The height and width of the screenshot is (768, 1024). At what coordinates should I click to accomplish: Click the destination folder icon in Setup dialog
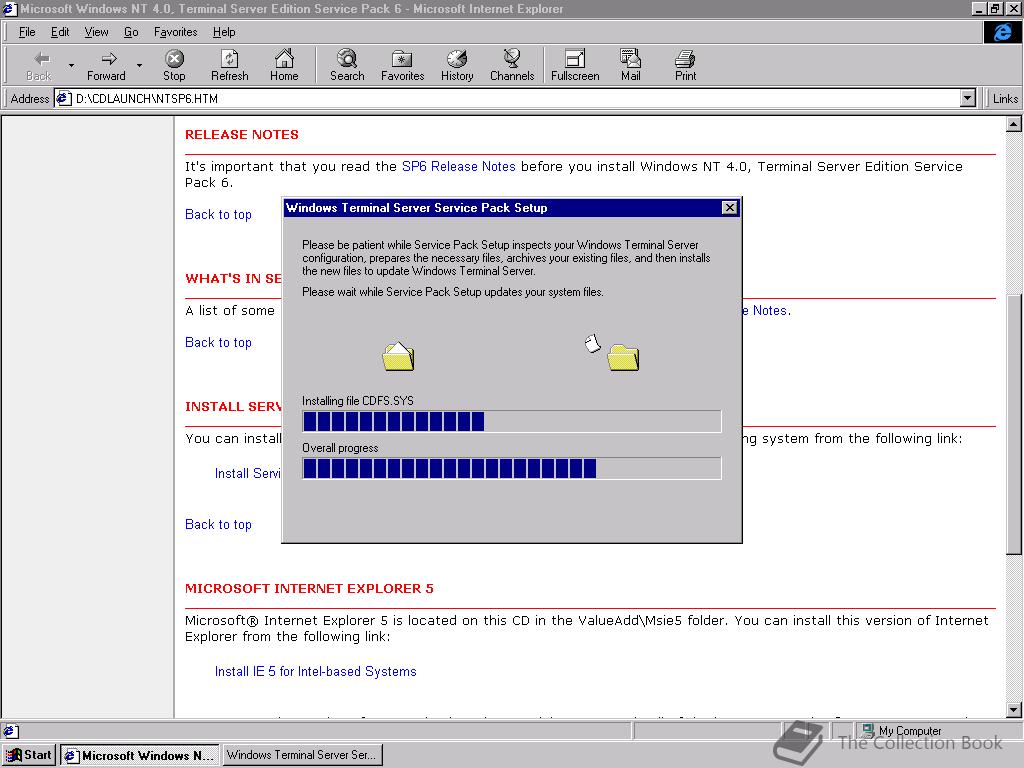click(x=623, y=357)
